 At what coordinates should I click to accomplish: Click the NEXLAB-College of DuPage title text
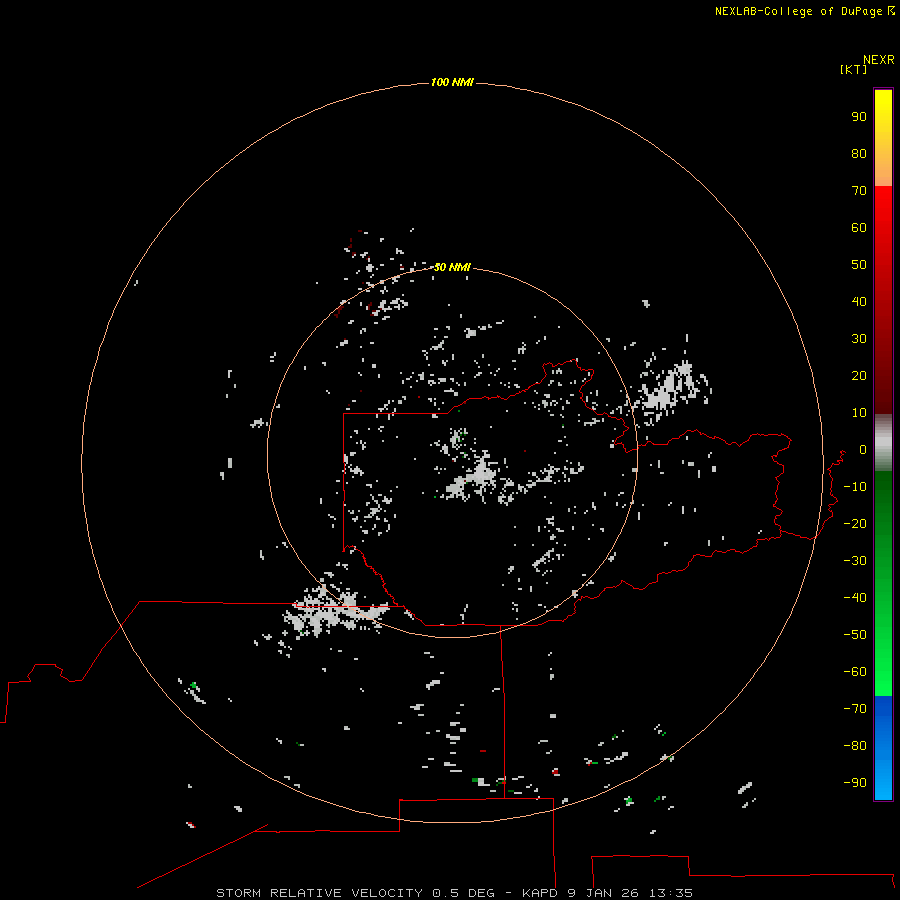pos(798,11)
